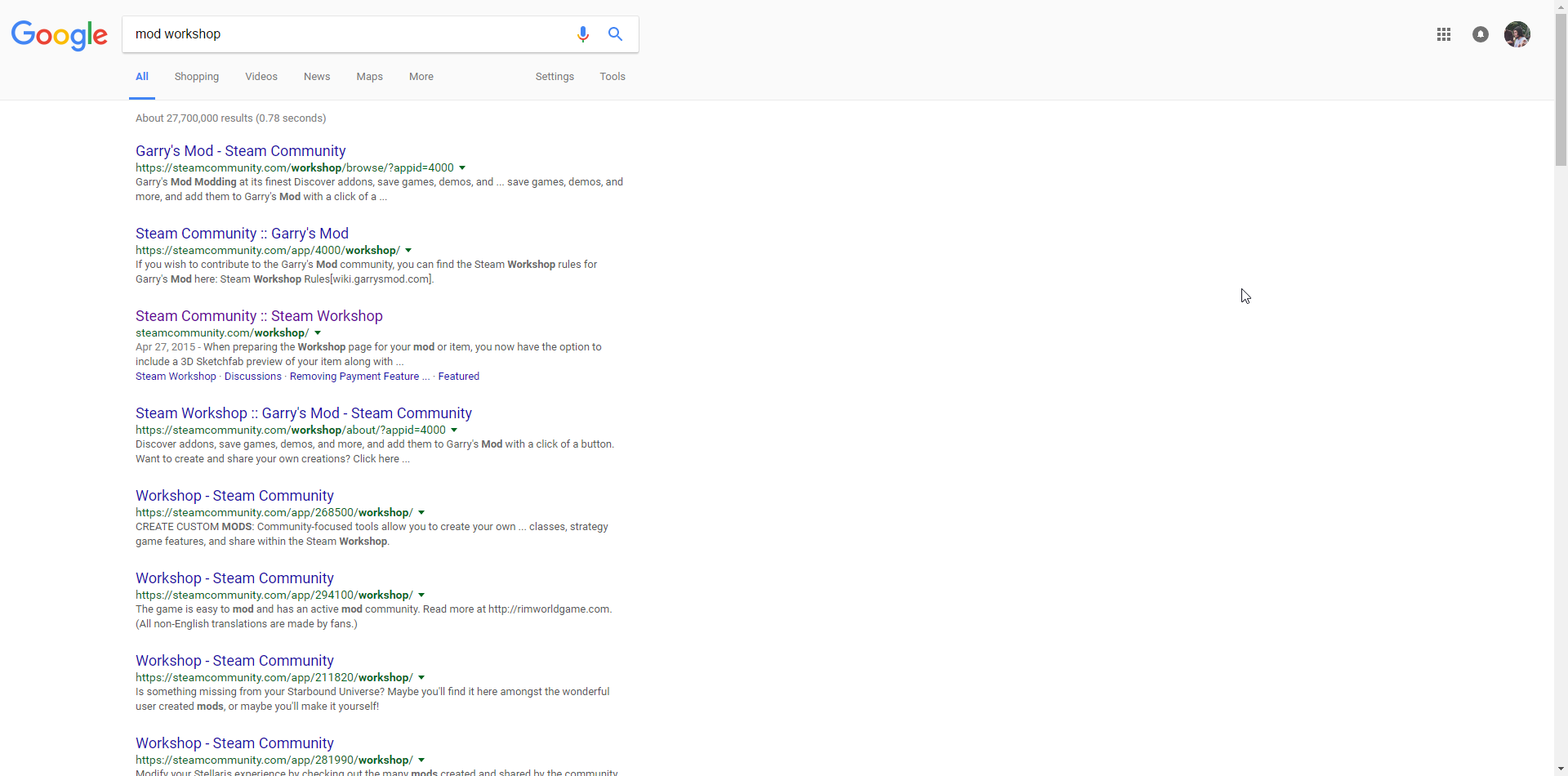Expand dropdown arrow next to app/268500/workshop URL
This screenshot has height=776, width=1568.
421,513
